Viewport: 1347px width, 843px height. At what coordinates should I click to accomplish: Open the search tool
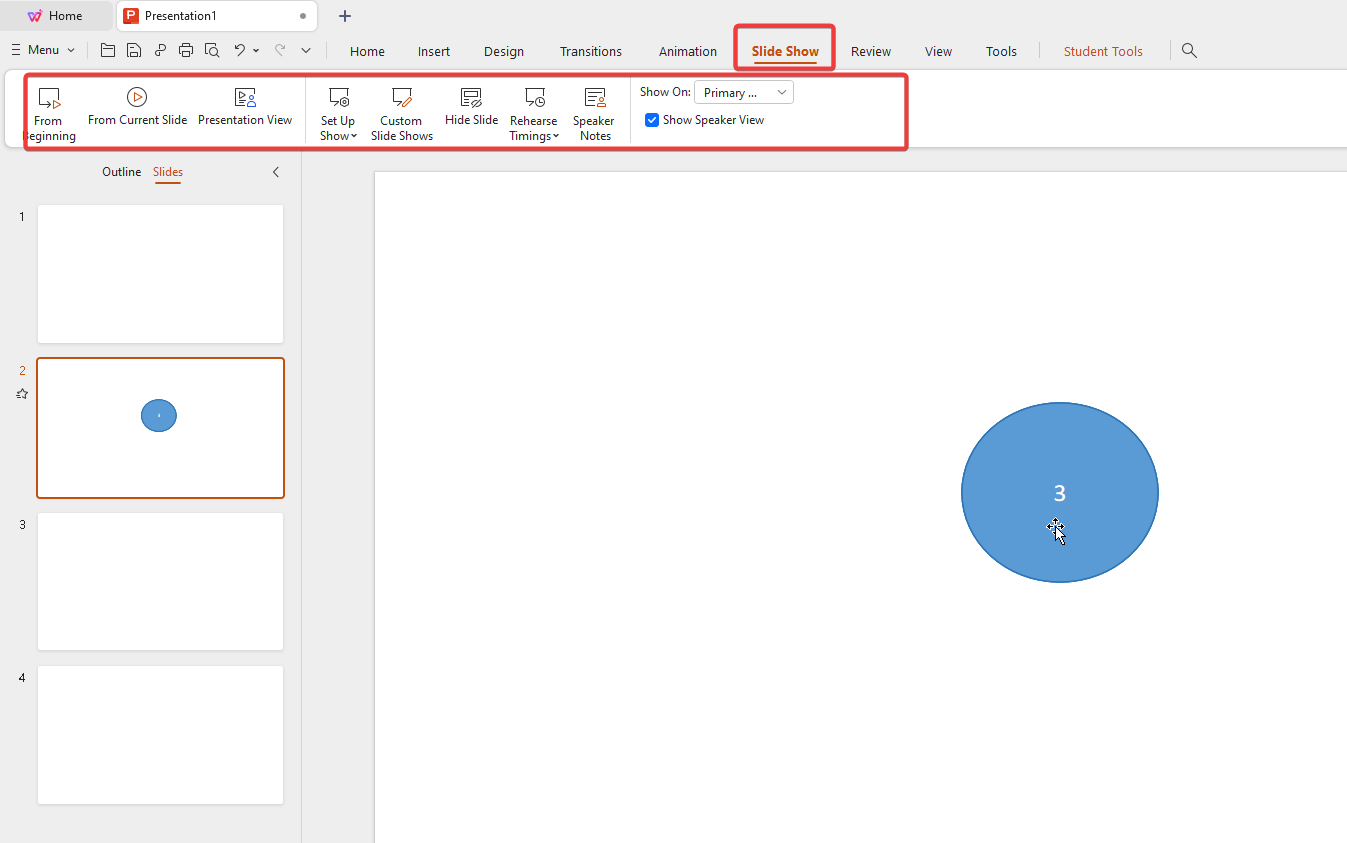pos(1188,49)
